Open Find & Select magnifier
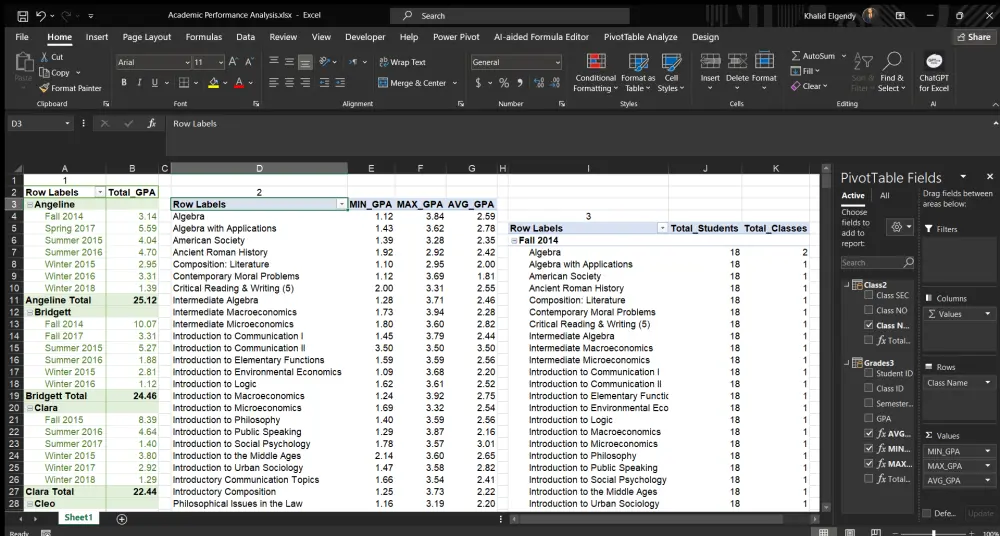 [x=892, y=73]
